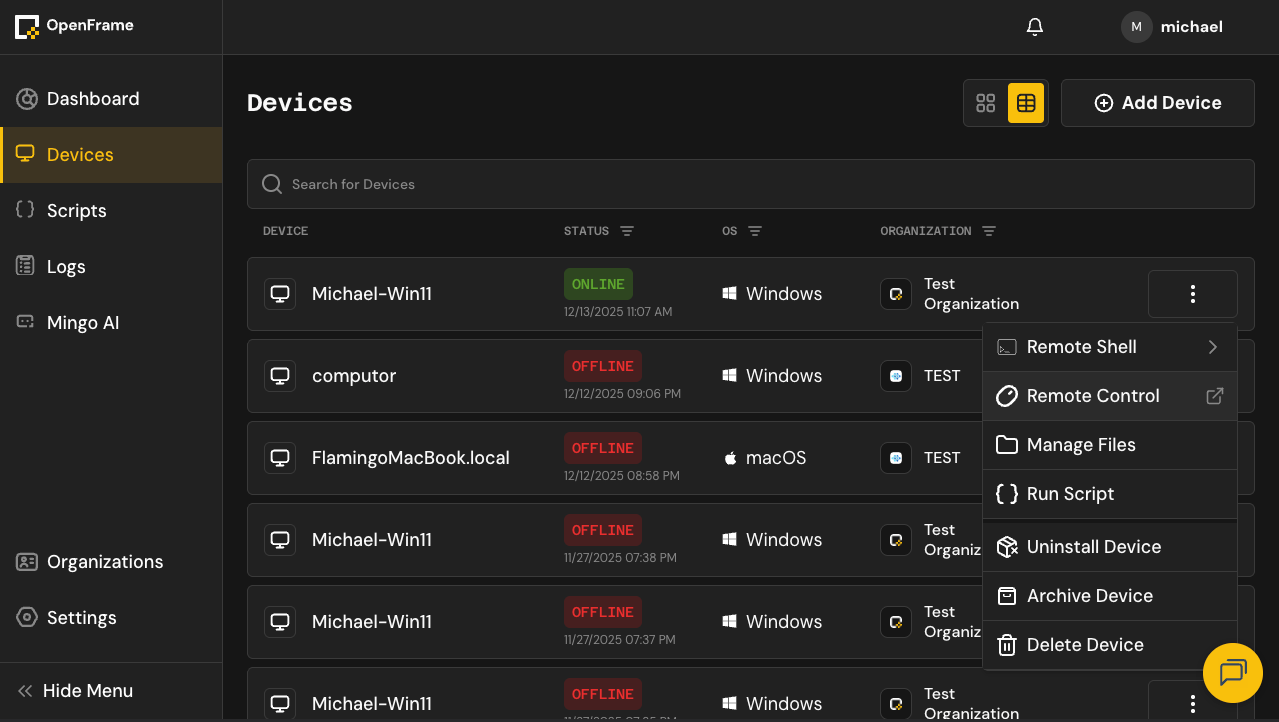This screenshot has width=1279, height=722.
Task: Choose Run Script in context menu
Action: pos(1110,494)
